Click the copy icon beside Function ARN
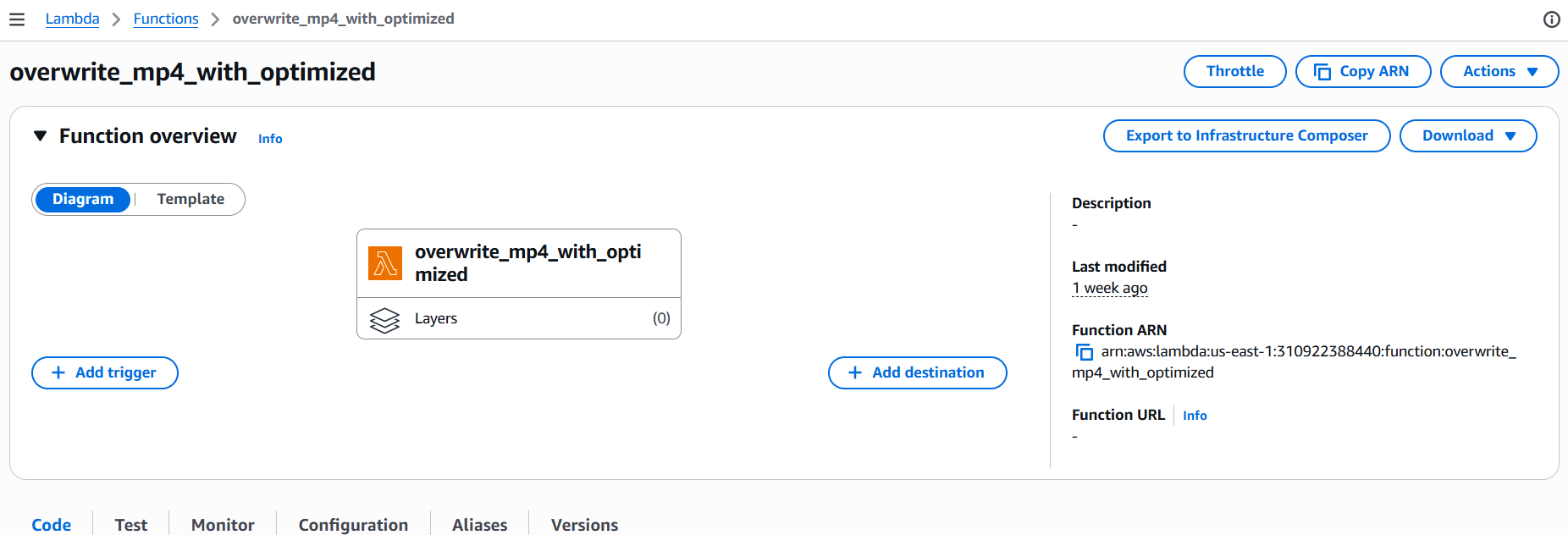Viewport: 1568px width, 535px height. [x=1084, y=352]
